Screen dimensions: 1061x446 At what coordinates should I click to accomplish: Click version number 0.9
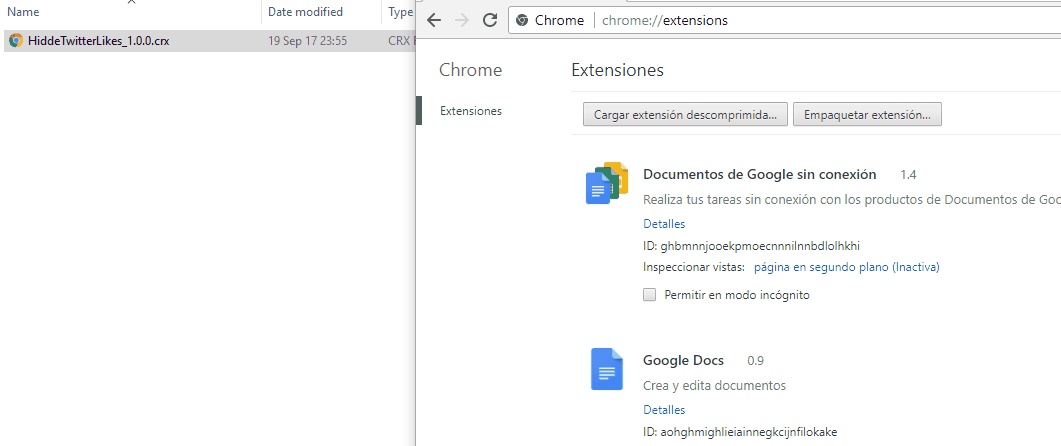click(x=756, y=361)
